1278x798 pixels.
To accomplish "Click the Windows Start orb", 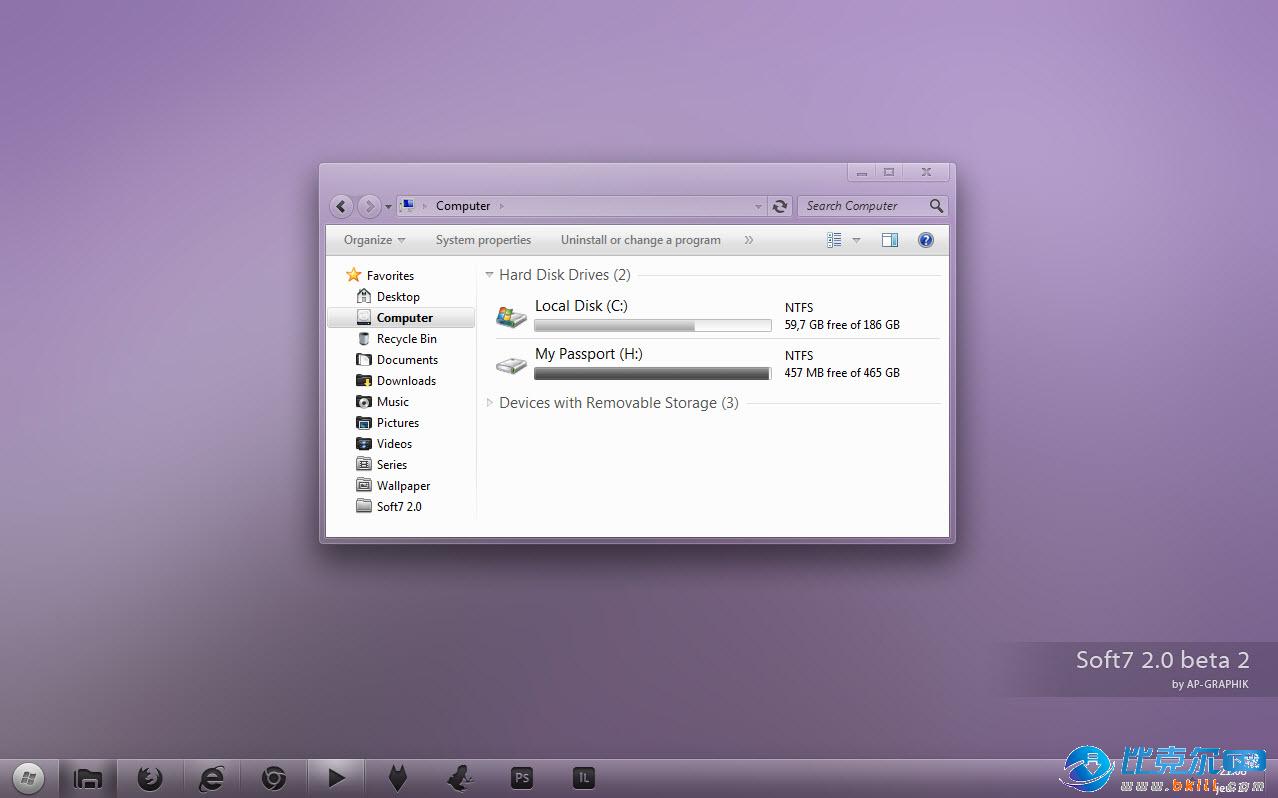I will pyautogui.click(x=28, y=777).
